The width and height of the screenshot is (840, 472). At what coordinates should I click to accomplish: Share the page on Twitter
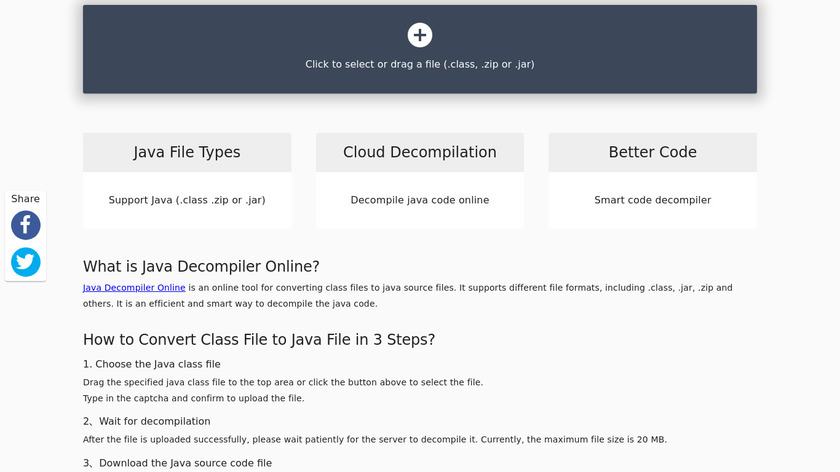coord(26,262)
